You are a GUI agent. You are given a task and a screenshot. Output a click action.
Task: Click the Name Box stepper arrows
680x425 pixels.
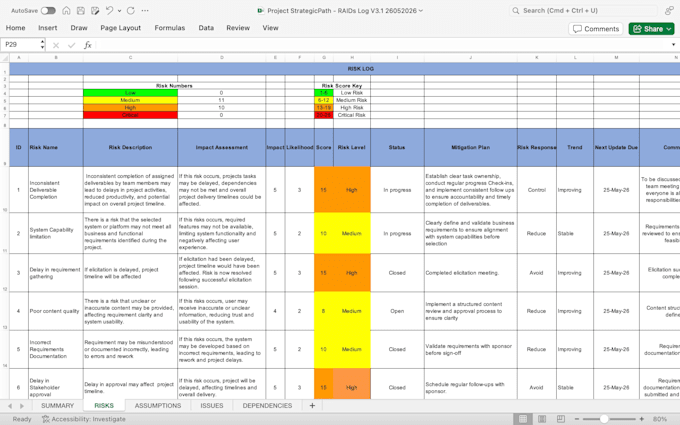tap(42, 44)
